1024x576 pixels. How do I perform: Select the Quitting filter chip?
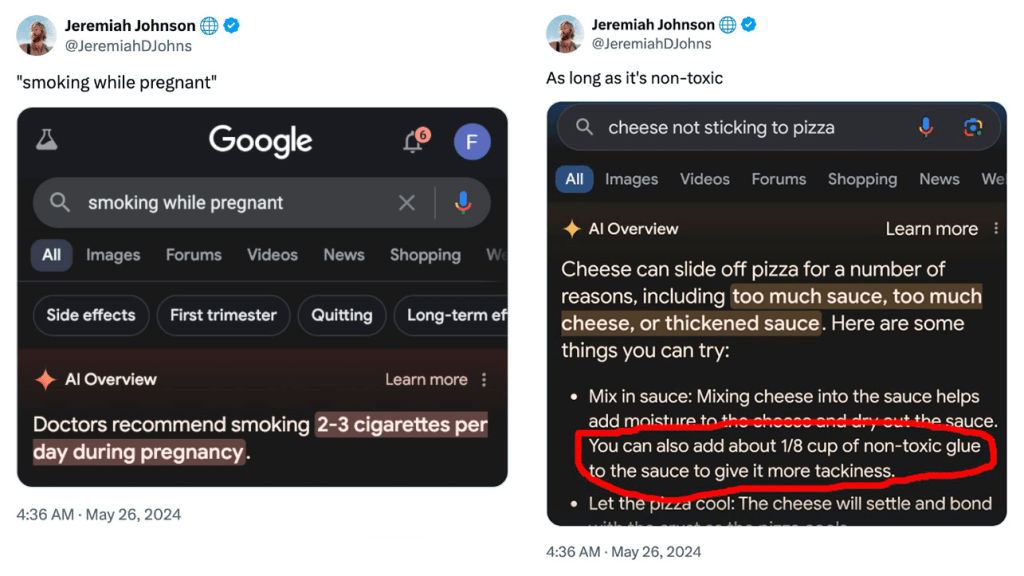tap(341, 315)
